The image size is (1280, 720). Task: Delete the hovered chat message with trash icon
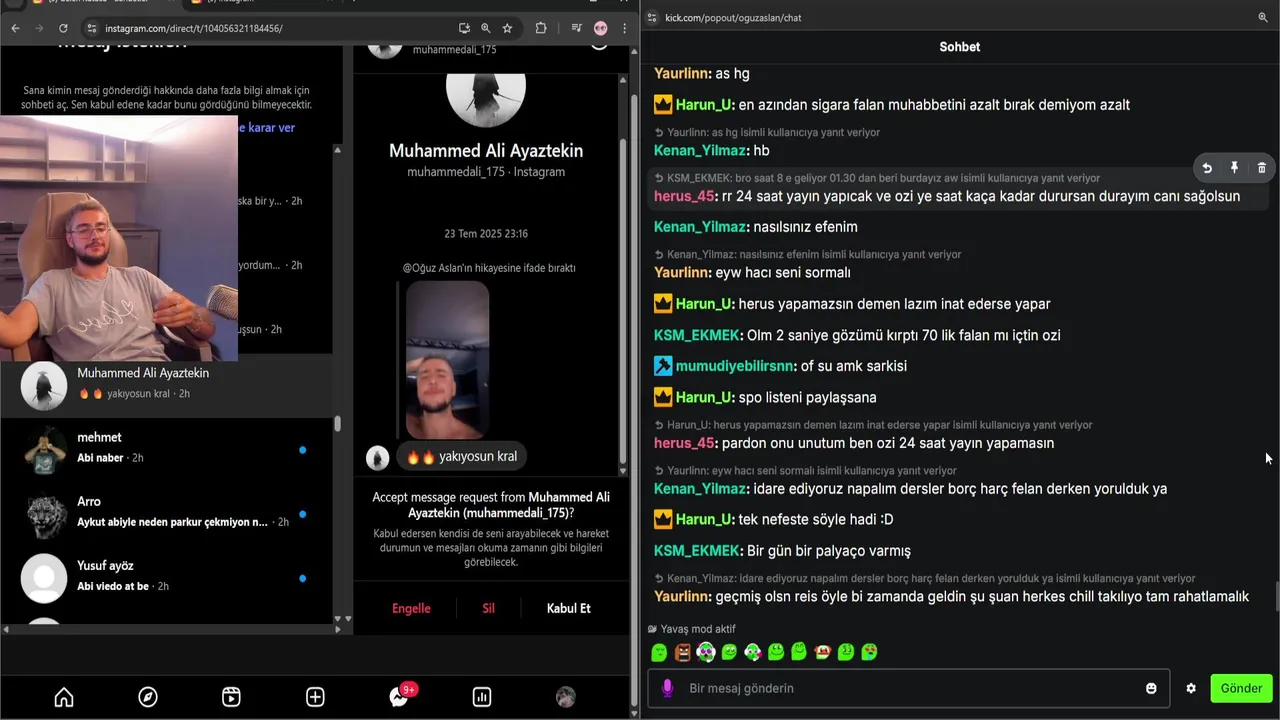pos(1261,168)
